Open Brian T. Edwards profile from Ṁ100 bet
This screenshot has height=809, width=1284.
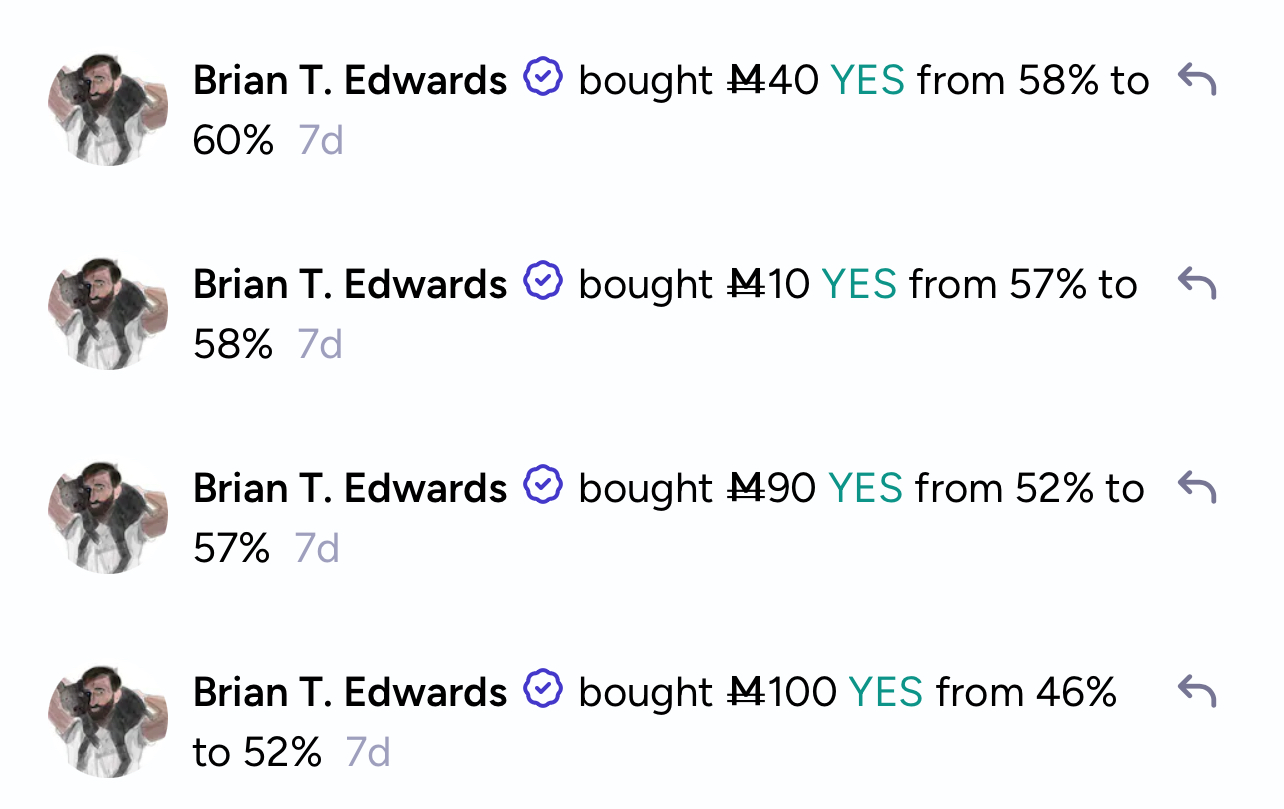[x=350, y=692]
